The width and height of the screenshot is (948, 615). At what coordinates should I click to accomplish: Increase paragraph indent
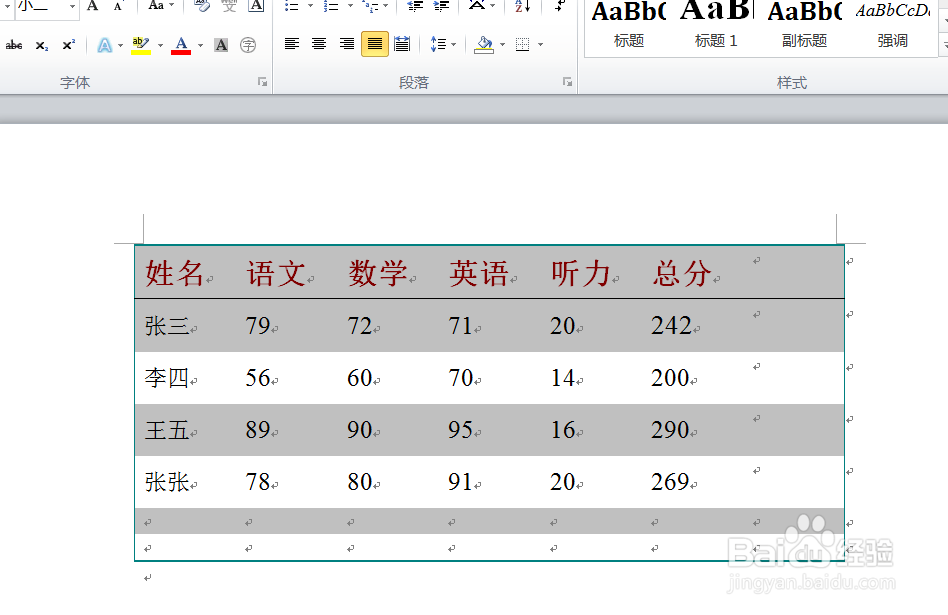[441, 6]
